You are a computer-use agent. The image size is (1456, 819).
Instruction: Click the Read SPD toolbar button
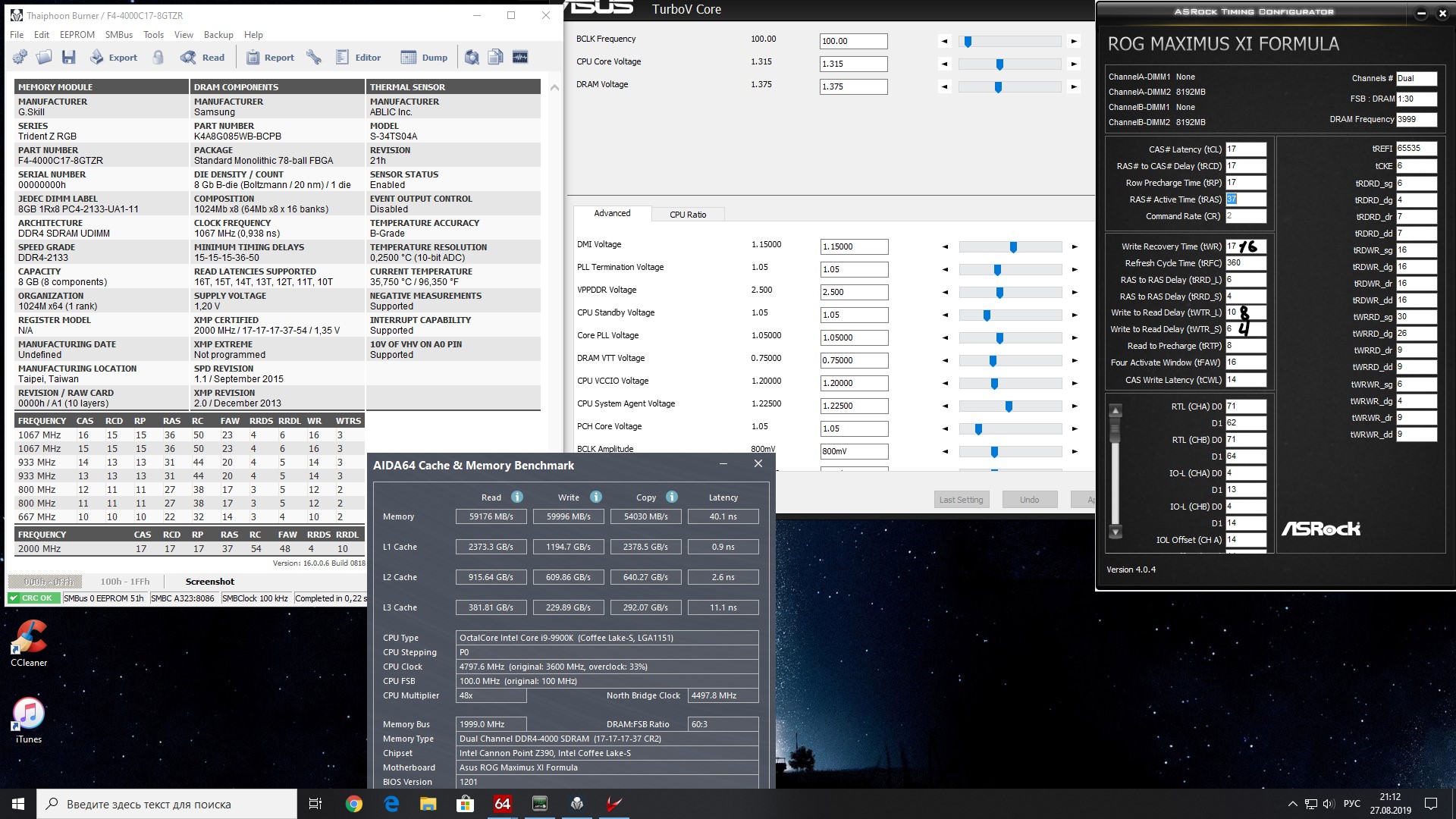pos(202,58)
